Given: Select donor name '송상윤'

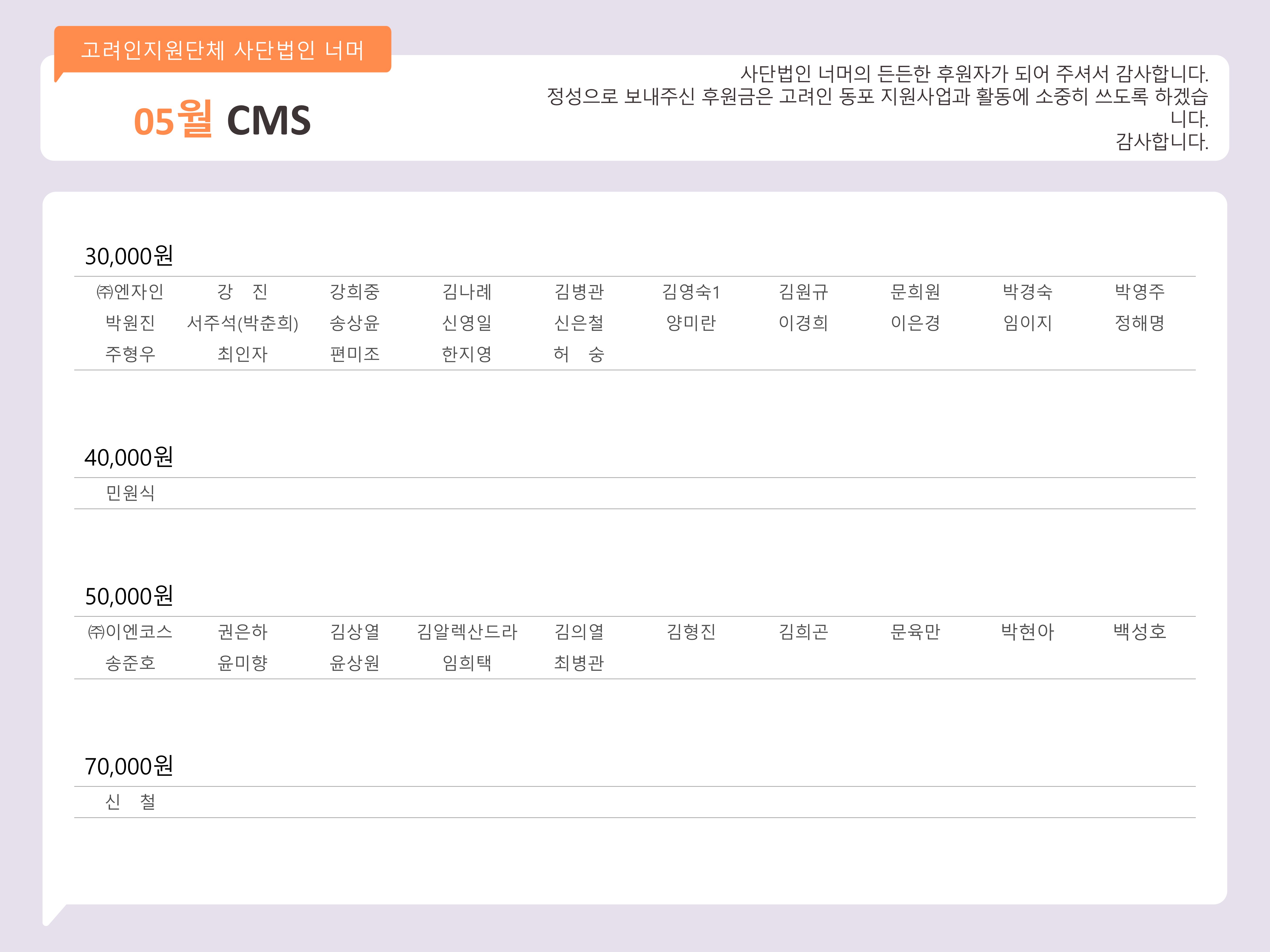Looking at the screenshot, I should pos(355,323).
